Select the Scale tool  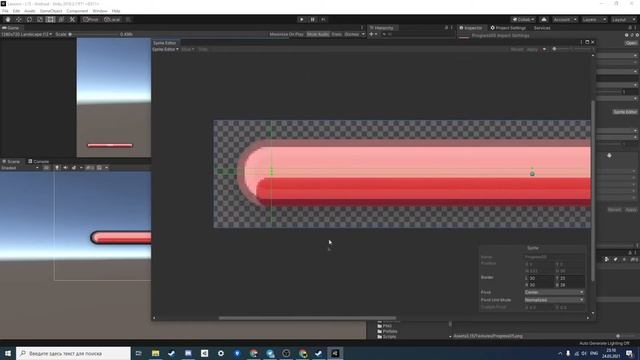40,19
